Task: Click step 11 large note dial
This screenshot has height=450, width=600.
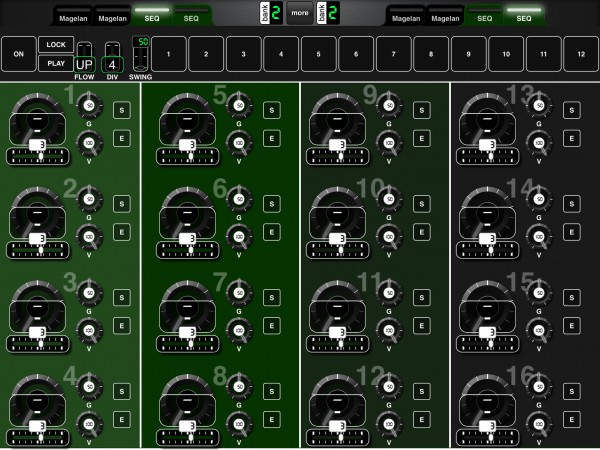Action: pyautogui.click(x=337, y=307)
